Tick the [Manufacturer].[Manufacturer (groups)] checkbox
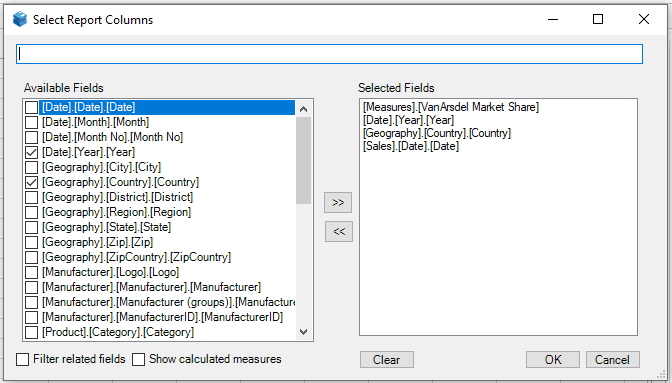672x383 pixels. coord(31,302)
